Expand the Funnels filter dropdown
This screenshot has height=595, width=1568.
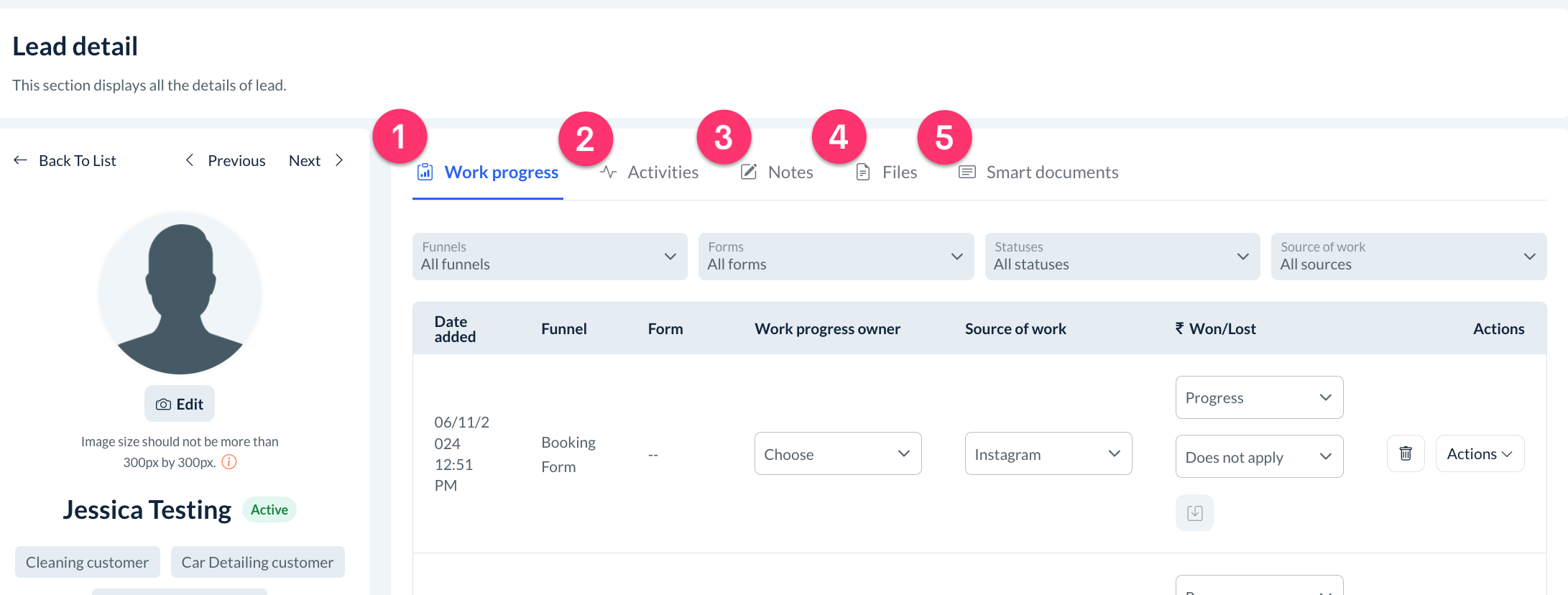pyautogui.click(x=549, y=257)
